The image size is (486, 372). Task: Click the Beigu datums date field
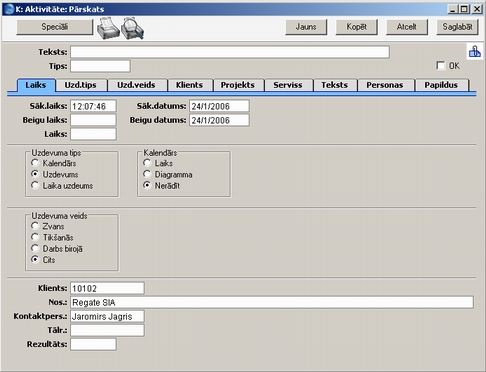219,120
